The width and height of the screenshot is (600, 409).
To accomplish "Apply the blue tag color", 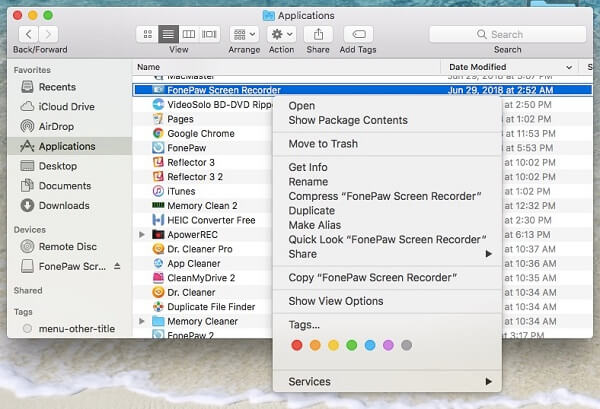I will (370, 345).
